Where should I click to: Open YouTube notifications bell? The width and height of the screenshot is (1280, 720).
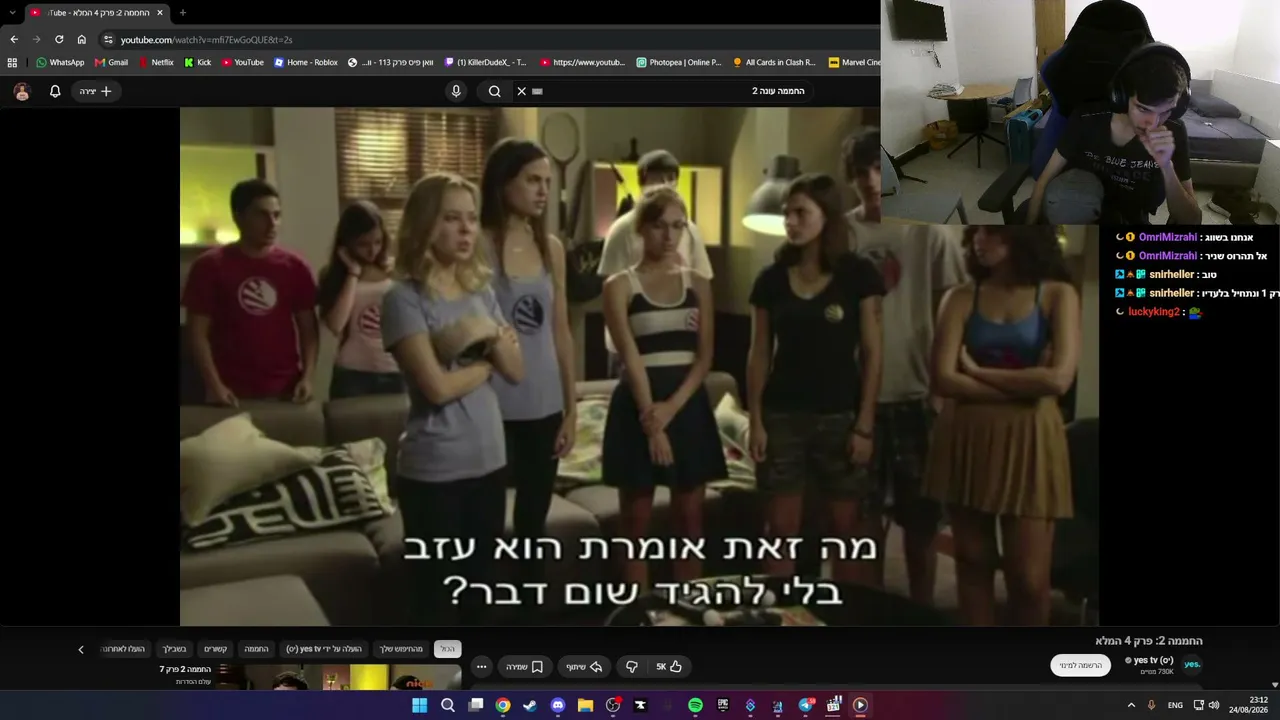55,91
